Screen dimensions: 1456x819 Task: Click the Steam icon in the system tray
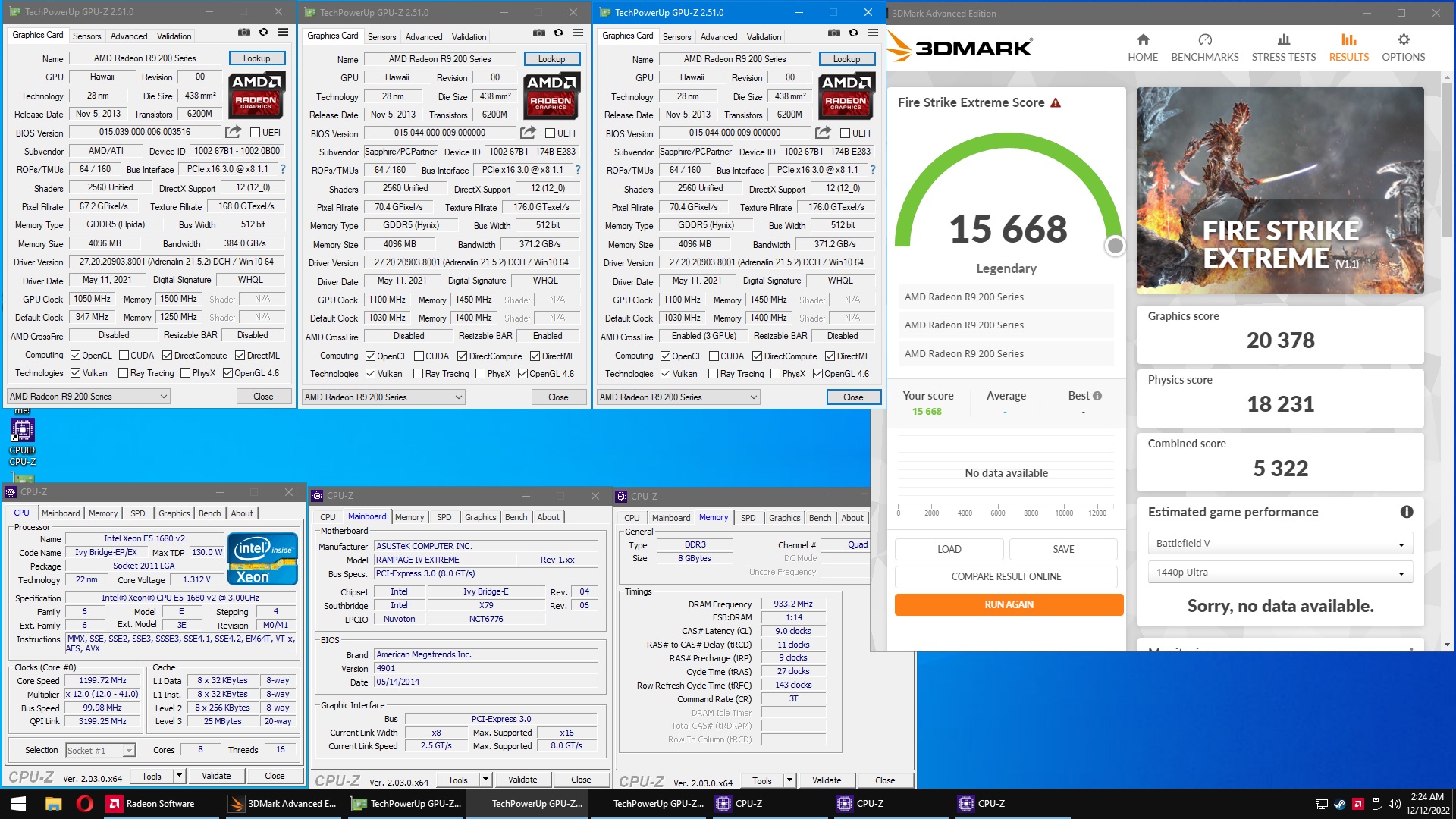click(1339, 804)
